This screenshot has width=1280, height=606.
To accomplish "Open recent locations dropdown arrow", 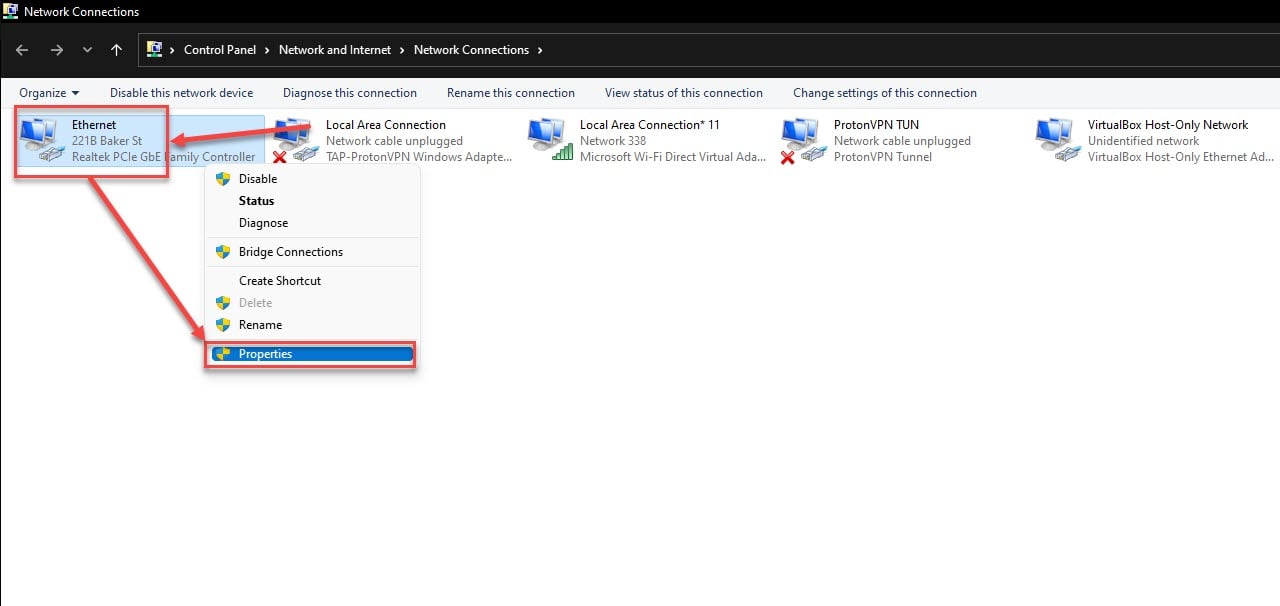I will (x=87, y=50).
